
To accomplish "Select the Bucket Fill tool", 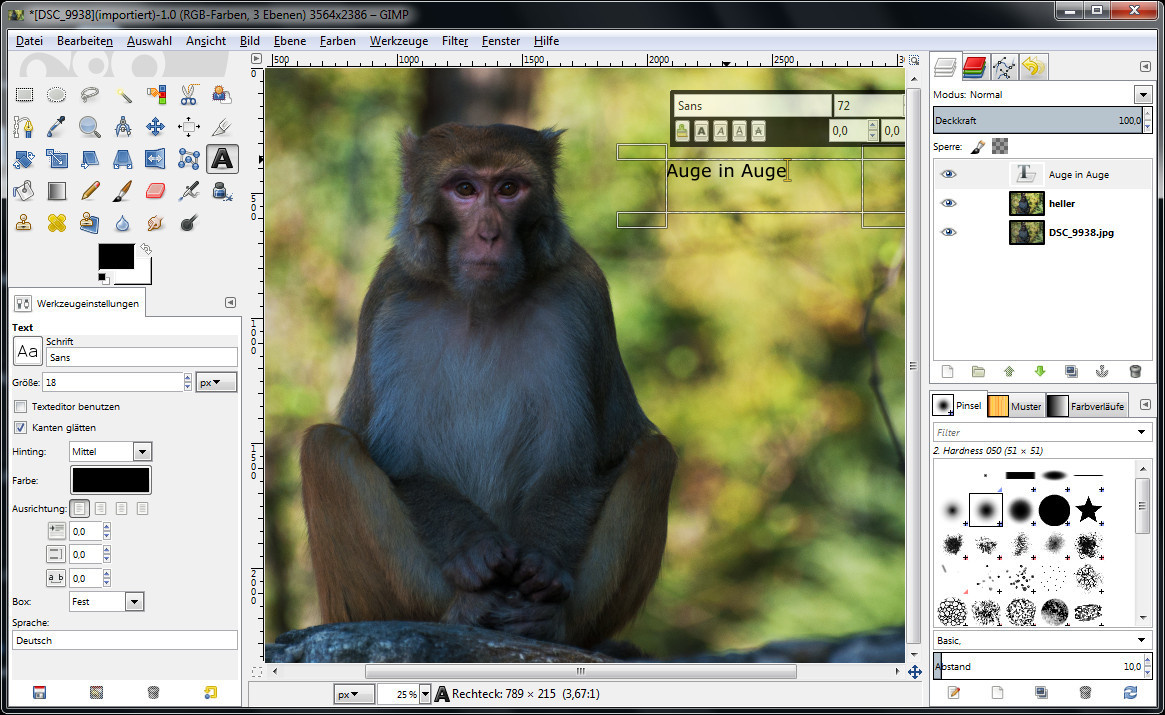I will click(x=24, y=190).
